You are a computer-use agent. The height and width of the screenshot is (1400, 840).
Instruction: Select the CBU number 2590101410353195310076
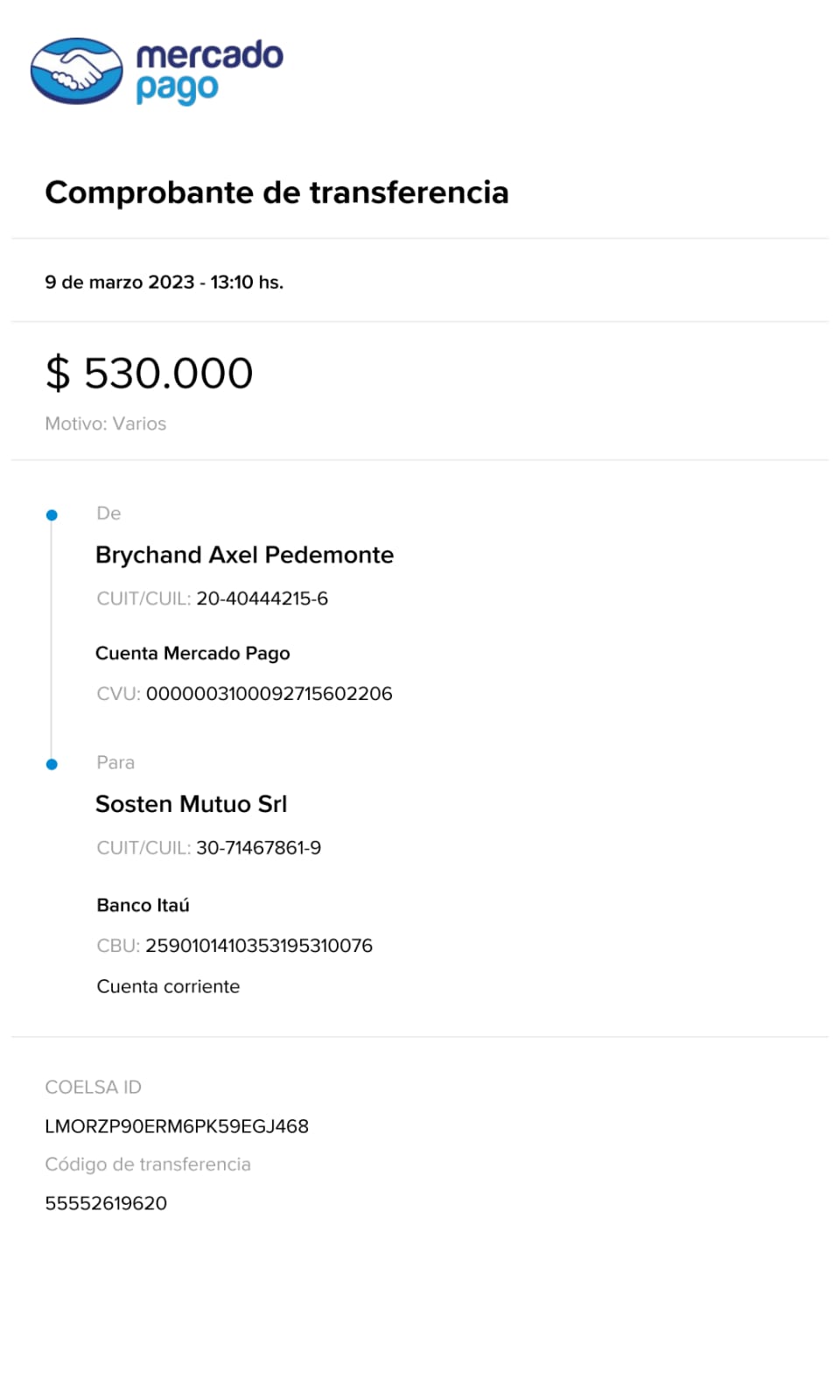click(258, 946)
